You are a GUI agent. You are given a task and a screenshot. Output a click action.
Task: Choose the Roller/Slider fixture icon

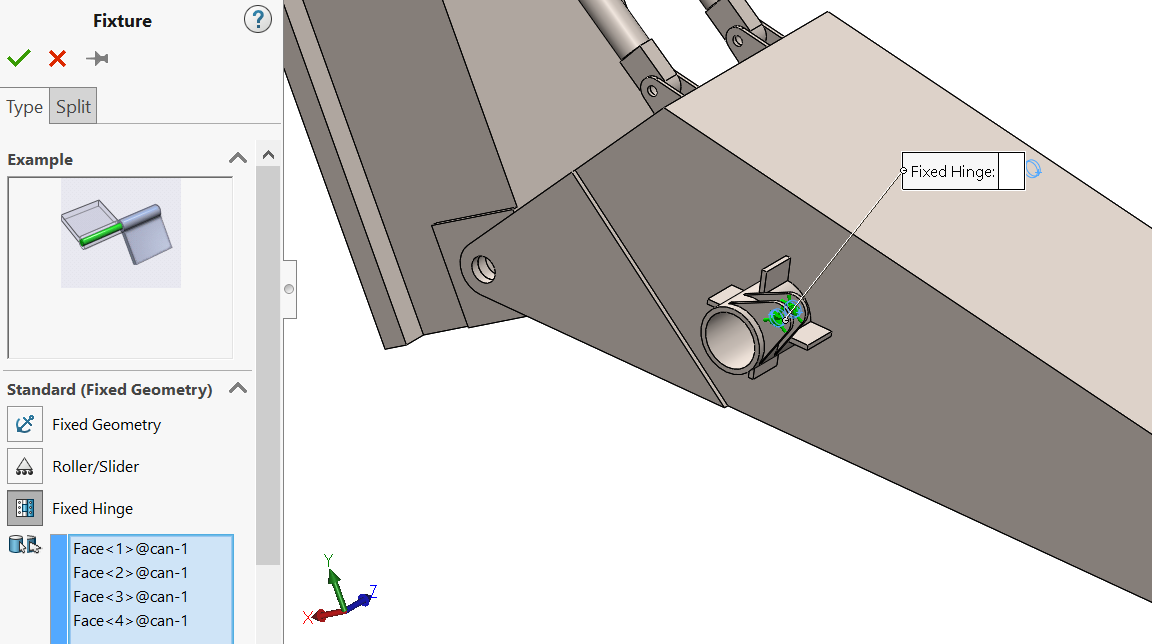click(25, 466)
